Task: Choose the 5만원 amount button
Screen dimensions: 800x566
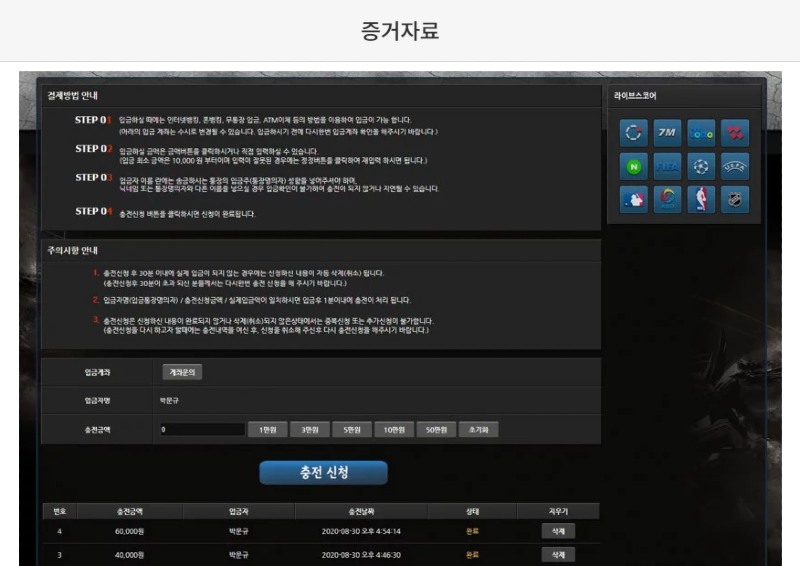Action: (351, 430)
